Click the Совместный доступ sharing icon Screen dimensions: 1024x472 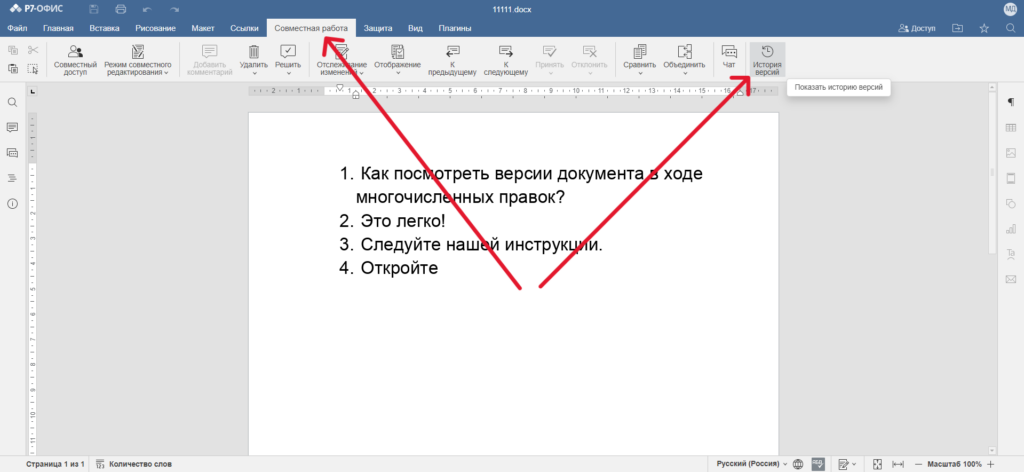pos(75,59)
